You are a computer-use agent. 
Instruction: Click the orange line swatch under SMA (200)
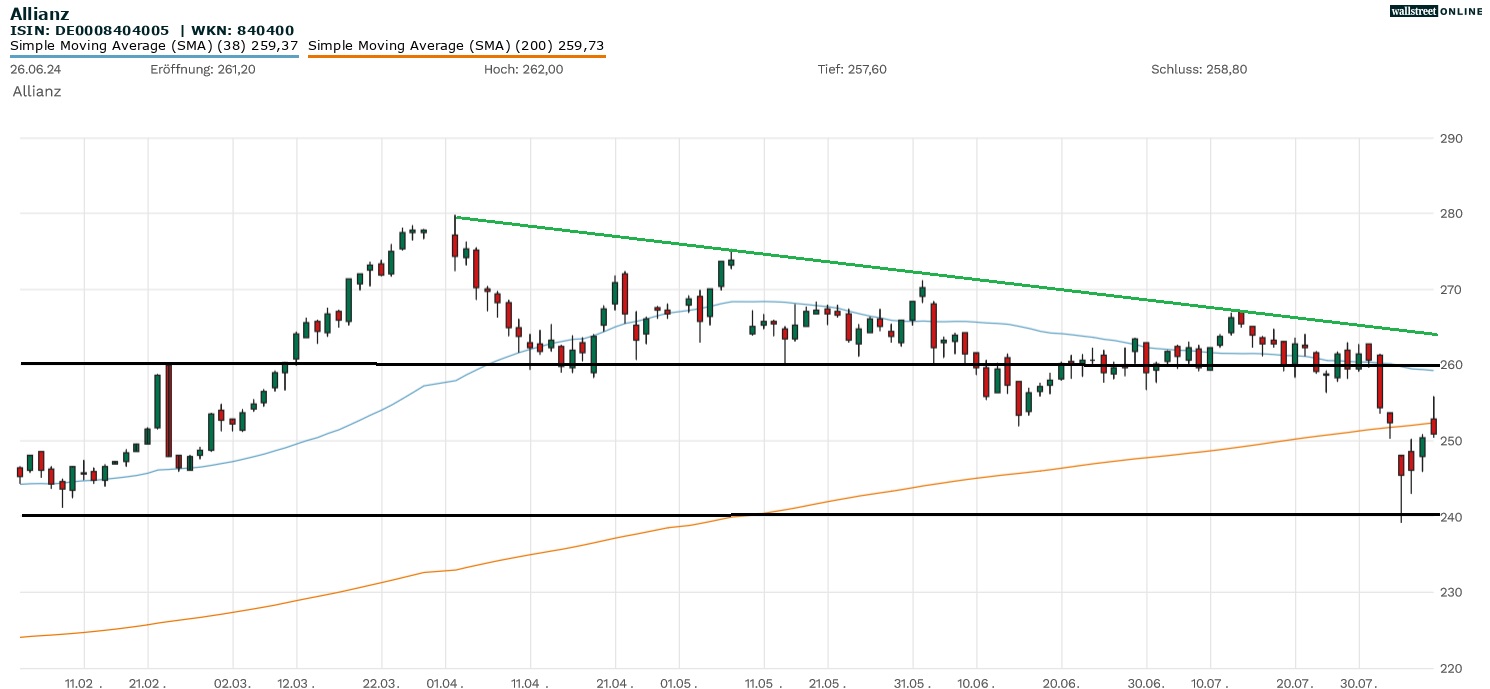pos(456,57)
